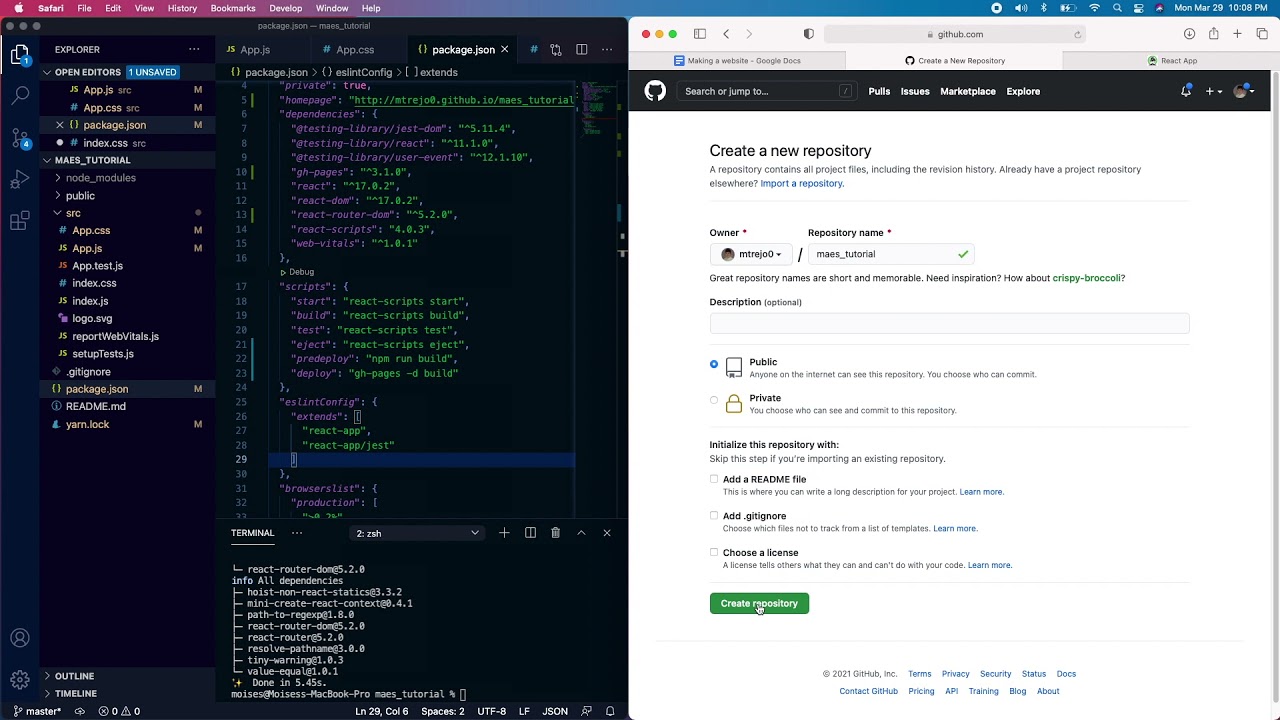
Task: Open the GitHub Marketplace link
Action: [x=968, y=91]
